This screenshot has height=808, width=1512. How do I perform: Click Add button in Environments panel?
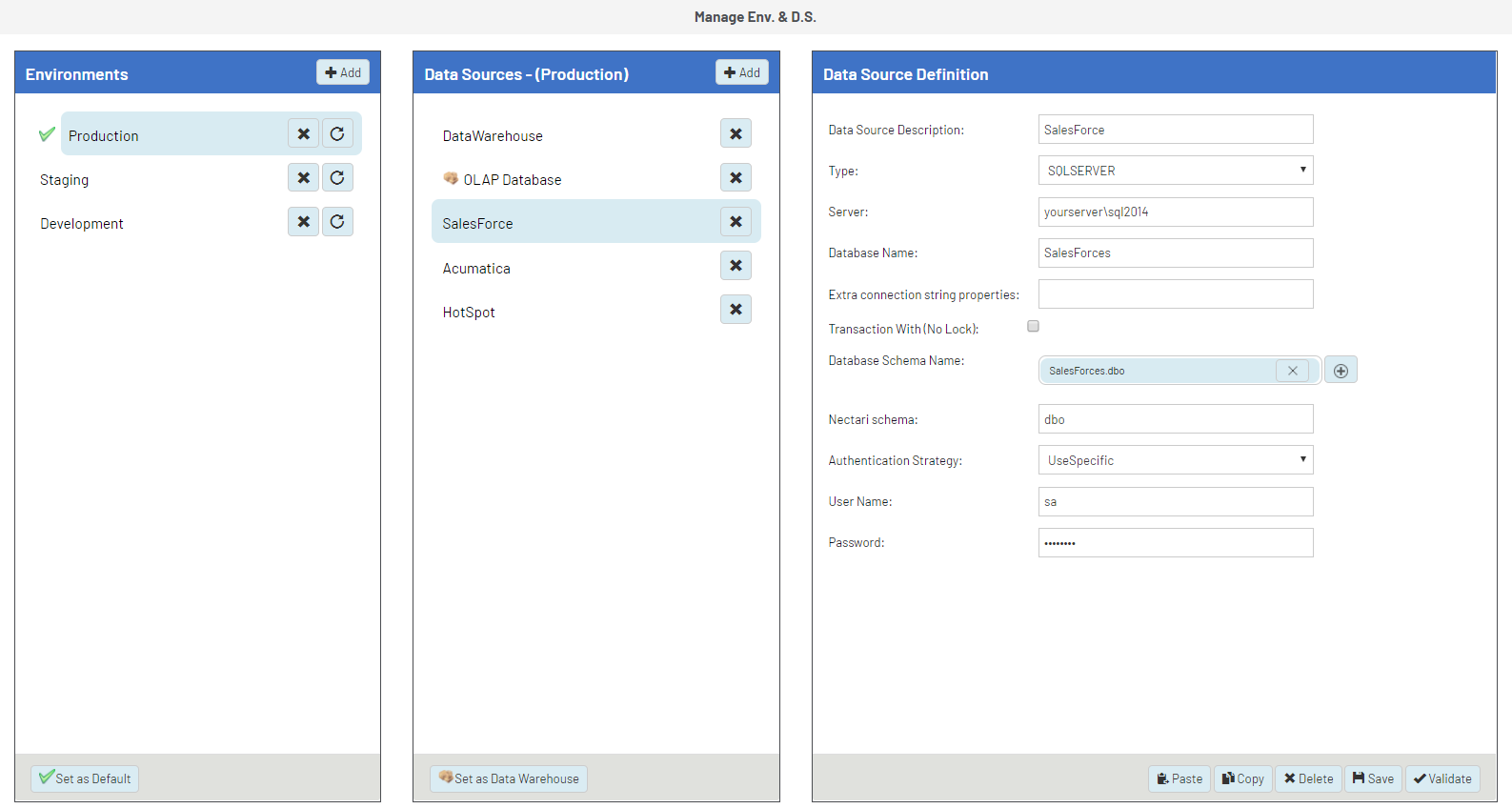click(x=343, y=72)
